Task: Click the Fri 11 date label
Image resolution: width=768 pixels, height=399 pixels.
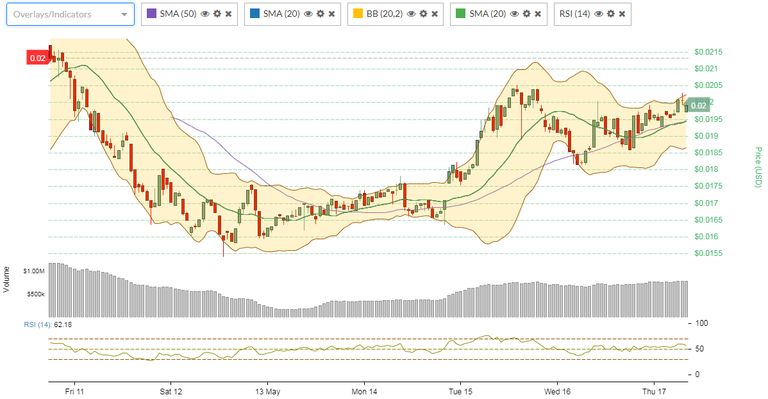Action: [74, 392]
